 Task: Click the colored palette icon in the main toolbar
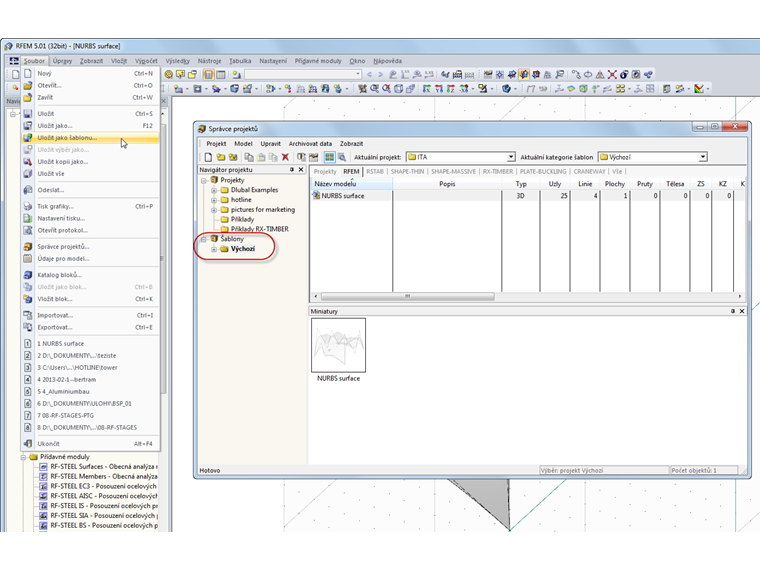pyautogui.click(x=699, y=89)
